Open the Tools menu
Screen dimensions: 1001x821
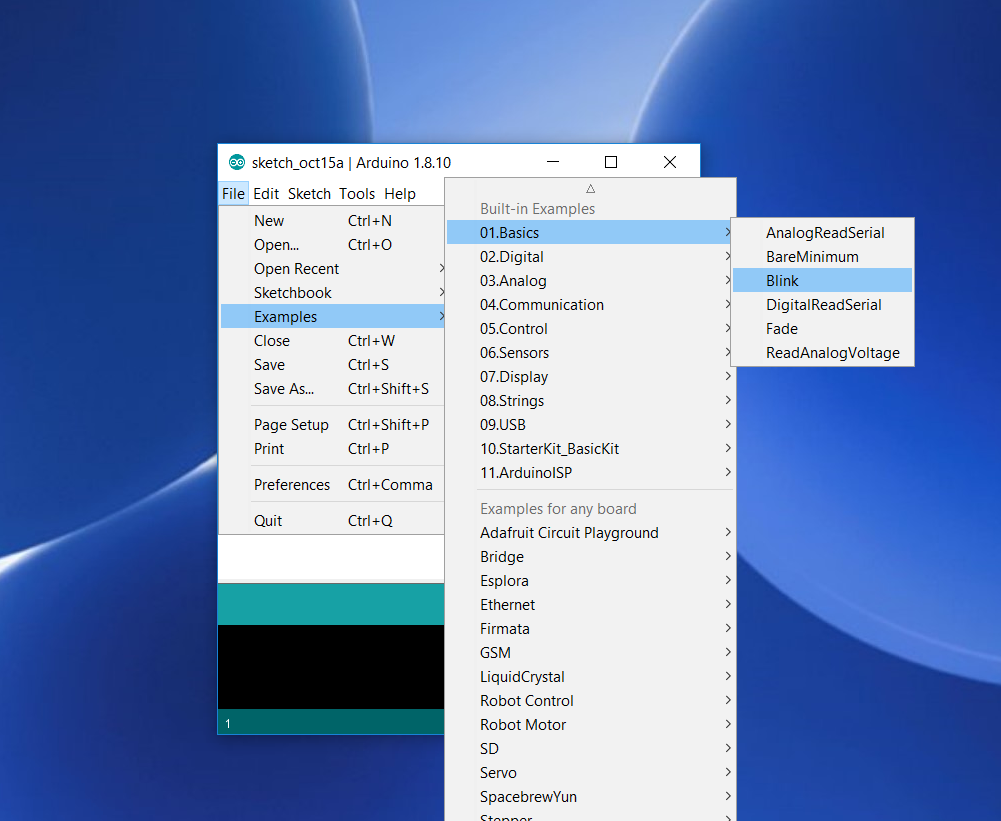pyautogui.click(x=357, y=193)
